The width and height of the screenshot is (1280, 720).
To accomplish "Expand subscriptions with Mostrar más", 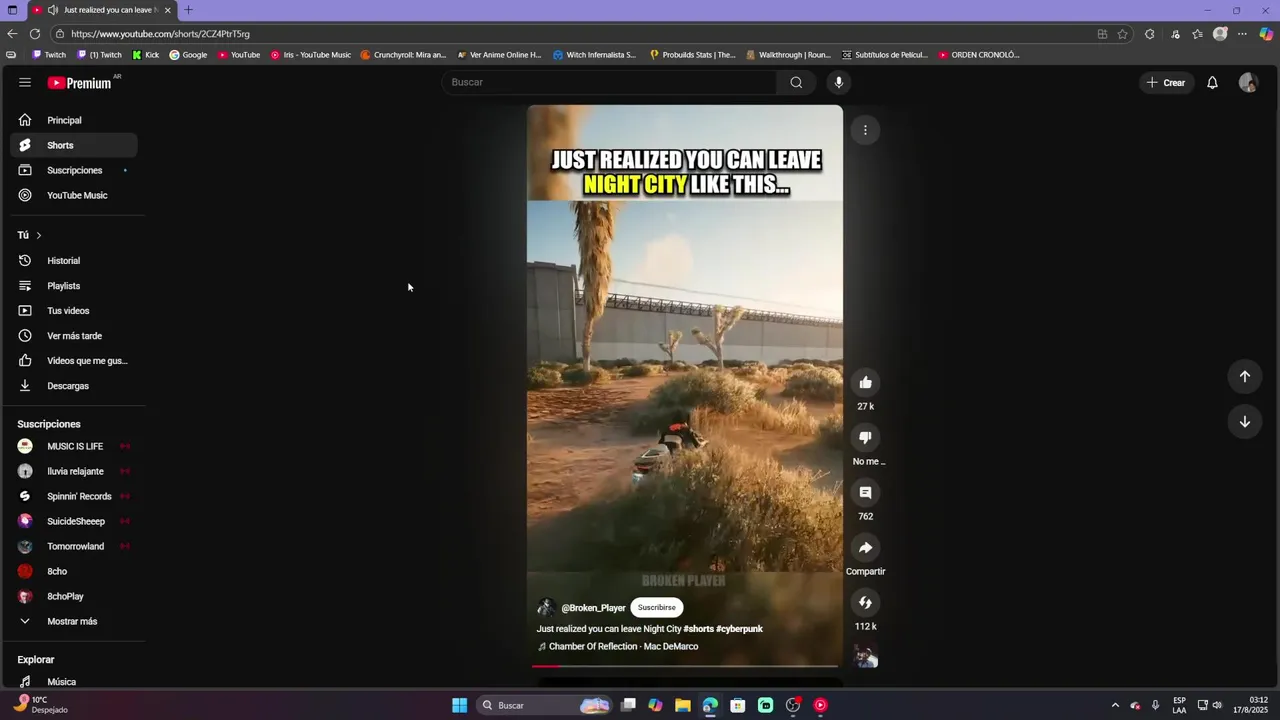I will pyautogui.click(x=74, y=621).
